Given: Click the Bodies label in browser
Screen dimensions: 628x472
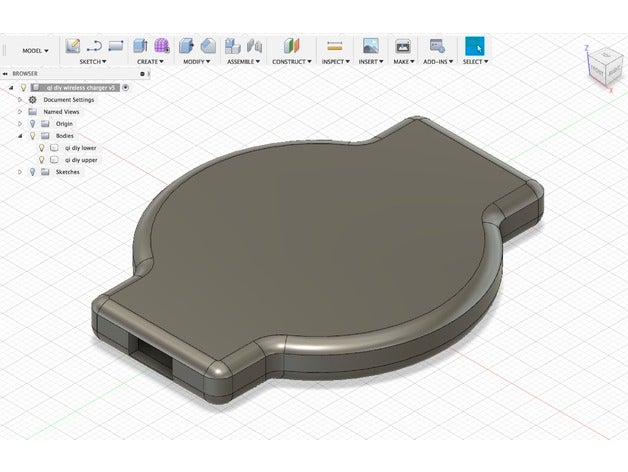Looking at the screenshot, I should 64,136.
